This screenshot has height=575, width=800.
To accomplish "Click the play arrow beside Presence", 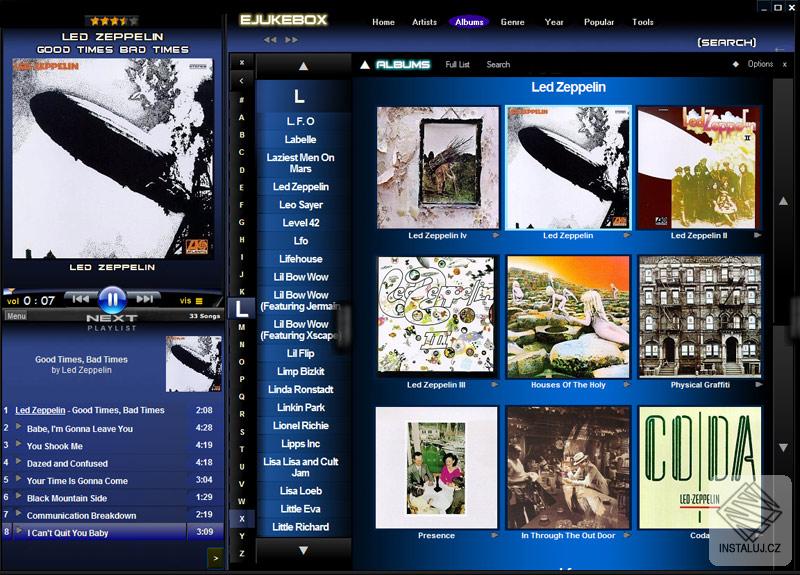I will pyautogui.click(x=494, y=535).
